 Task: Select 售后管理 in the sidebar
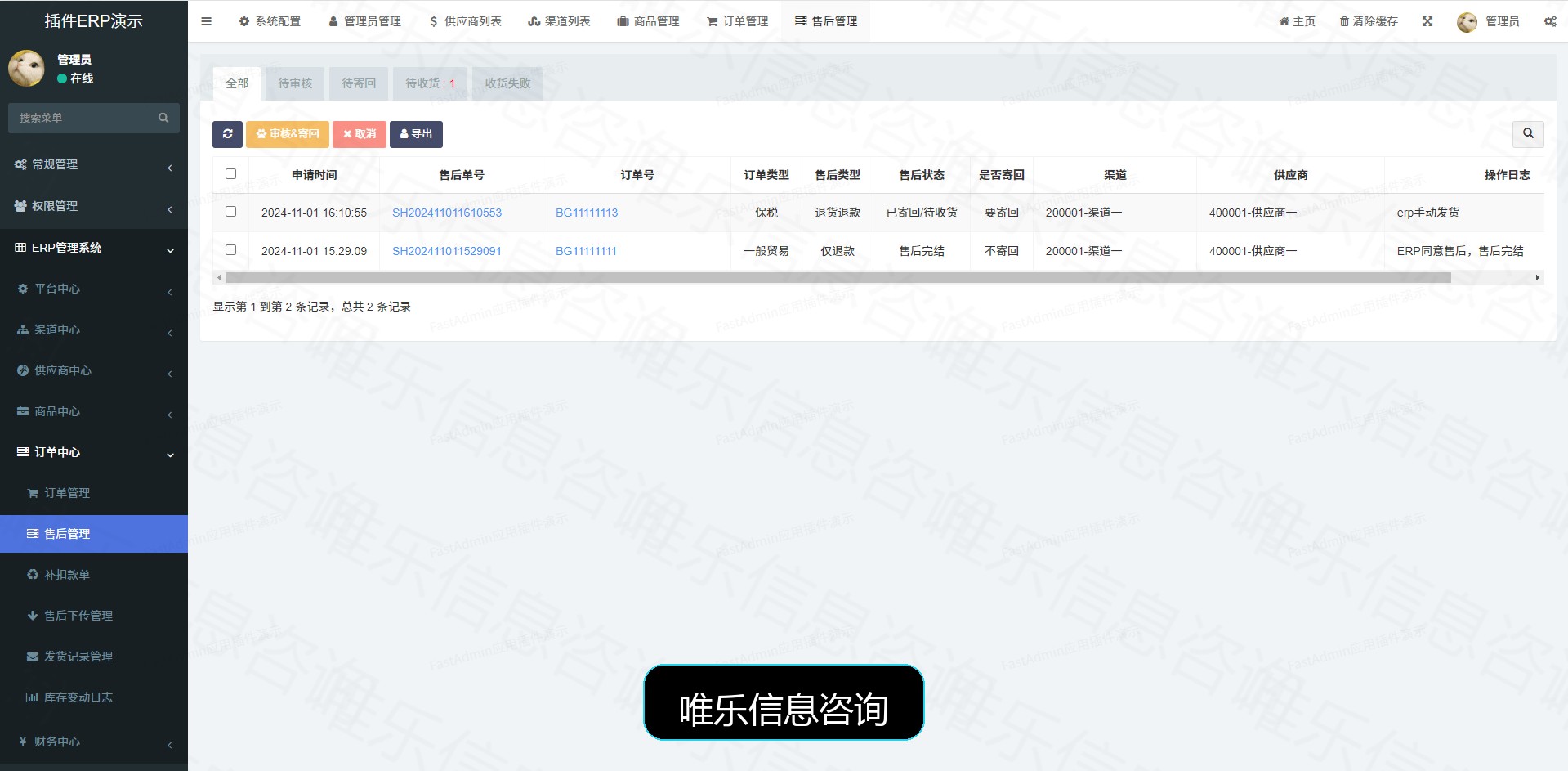(94, 534)
